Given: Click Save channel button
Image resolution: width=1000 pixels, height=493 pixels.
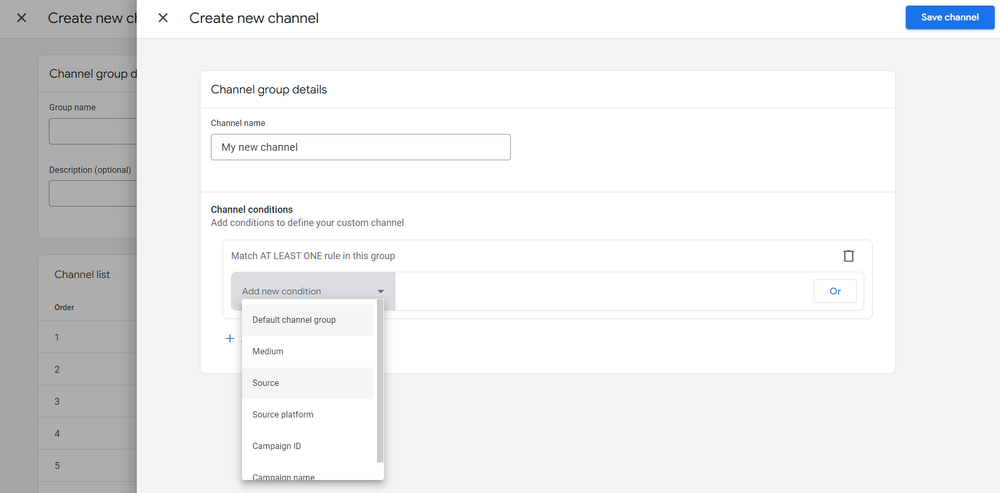Looking at the screenshot, I should 950,17.
